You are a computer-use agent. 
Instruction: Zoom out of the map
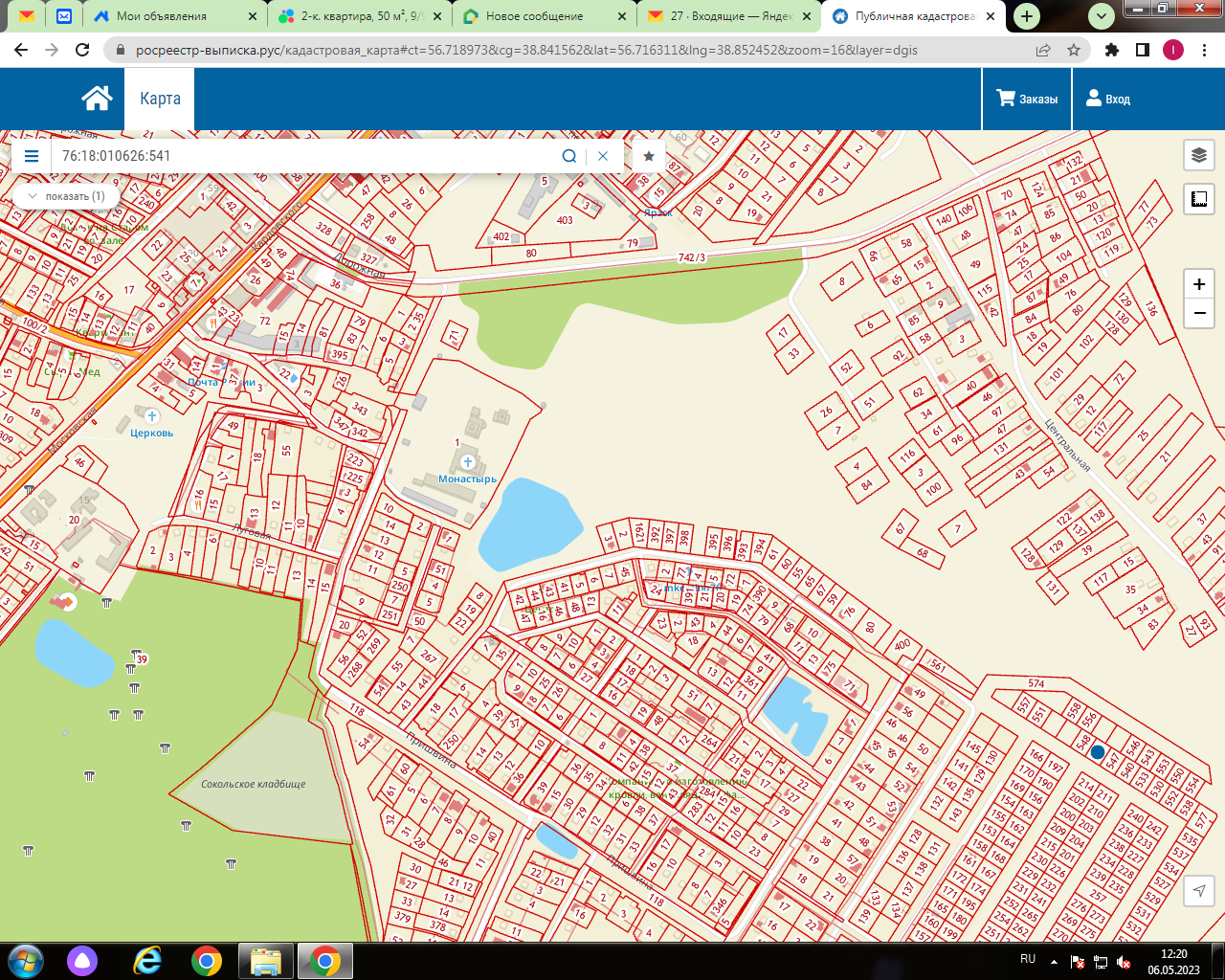click(1198, 313)
